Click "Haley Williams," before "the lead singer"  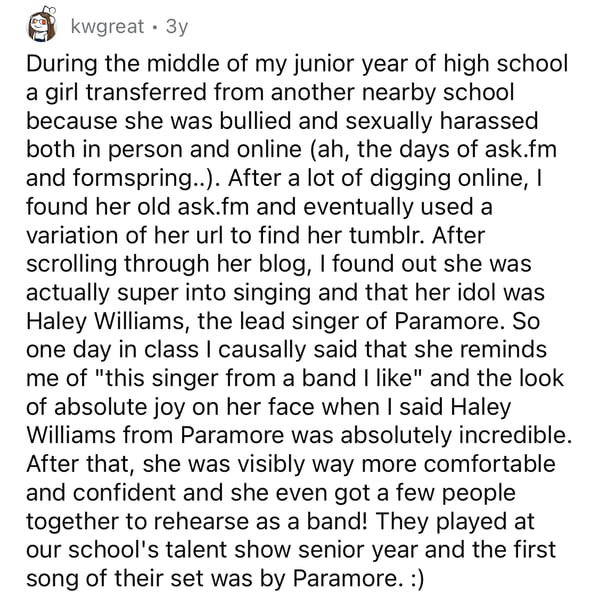pos(108,322)
